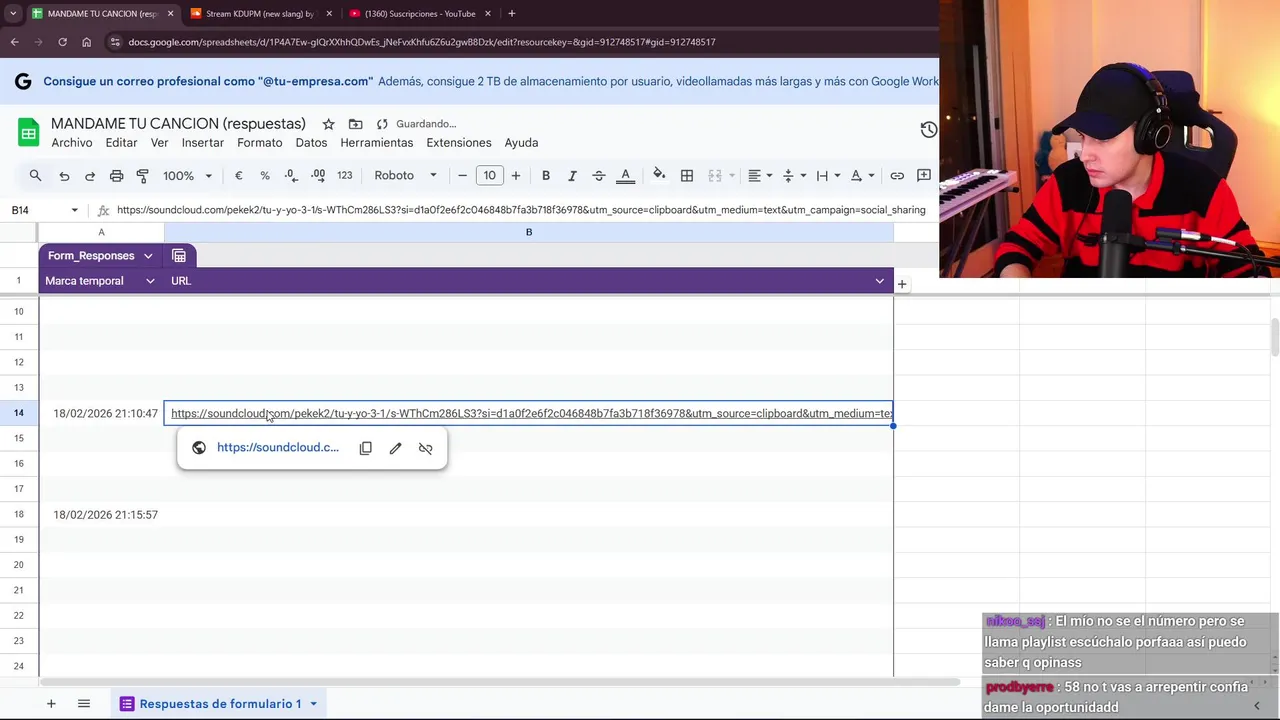Reload the page in the browser
Screen dimensions: 1280x720
point(62,42)
